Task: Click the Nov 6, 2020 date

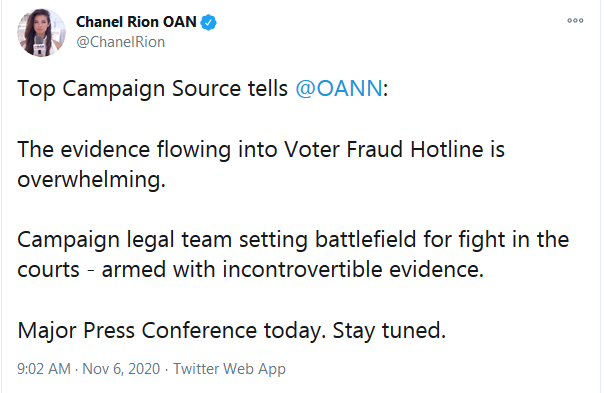Action: [x=121, y=369]
